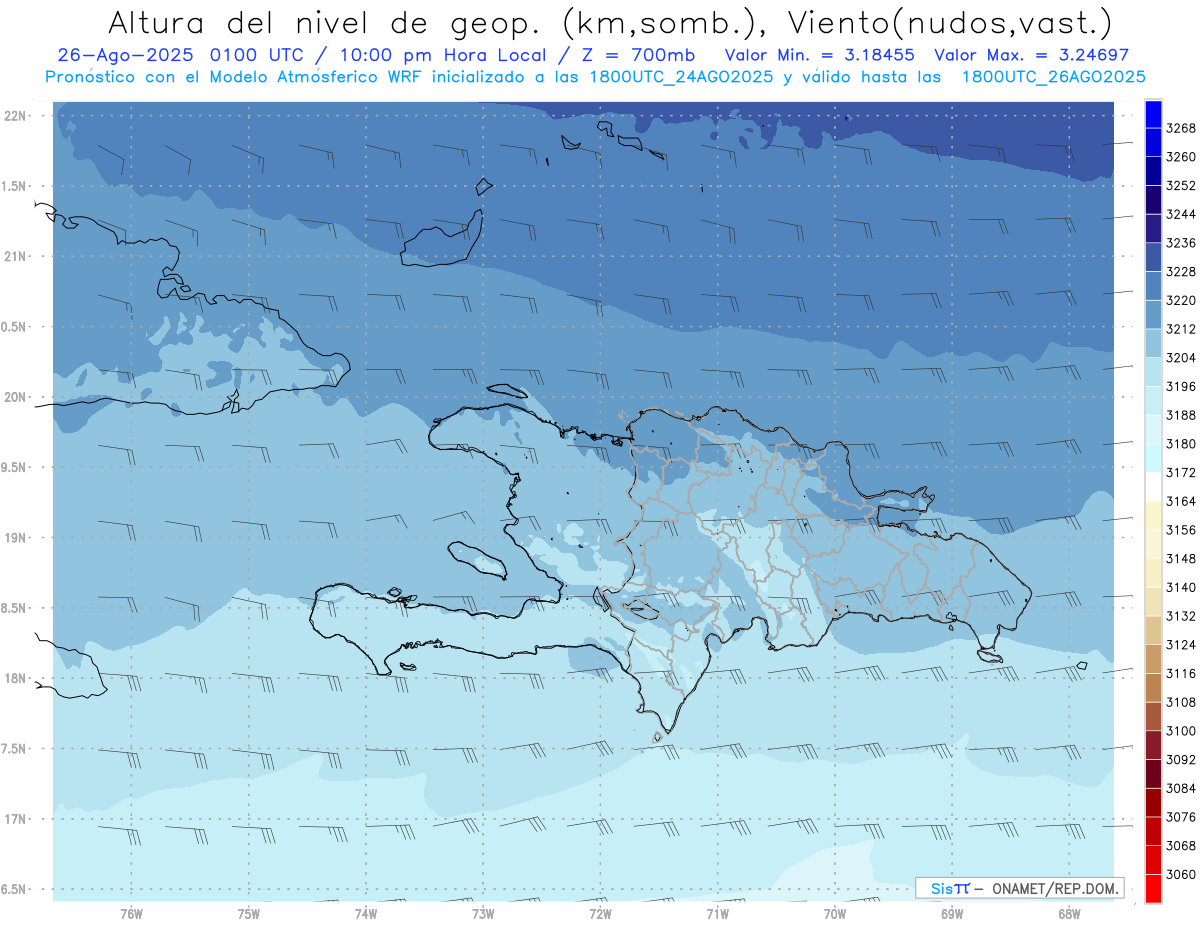The width and height of the screenshot is (1200, 927).
Task: Click the bright blue swatch above 3268
Action: tap(1153, 114)
